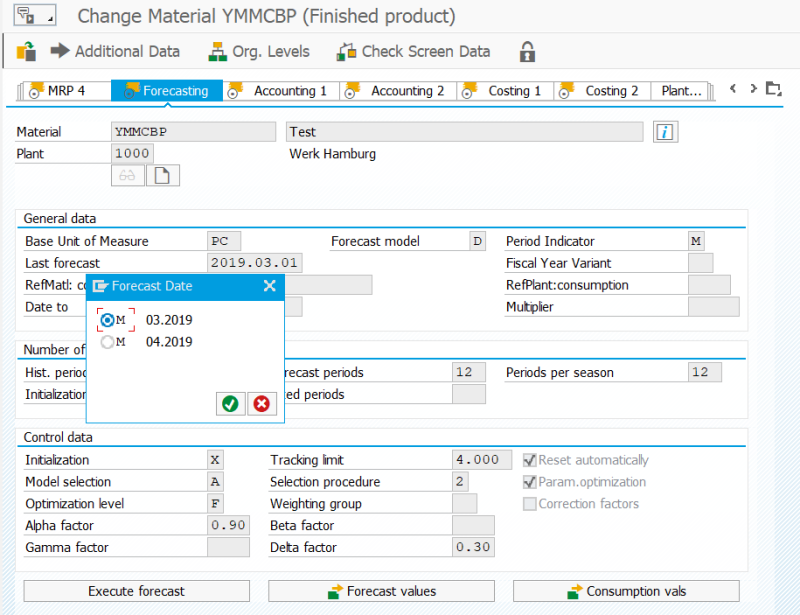Toggle the Param.optimization checkbox
The height and width of the screenshot is (615, 800).
(x=530, y=482)
